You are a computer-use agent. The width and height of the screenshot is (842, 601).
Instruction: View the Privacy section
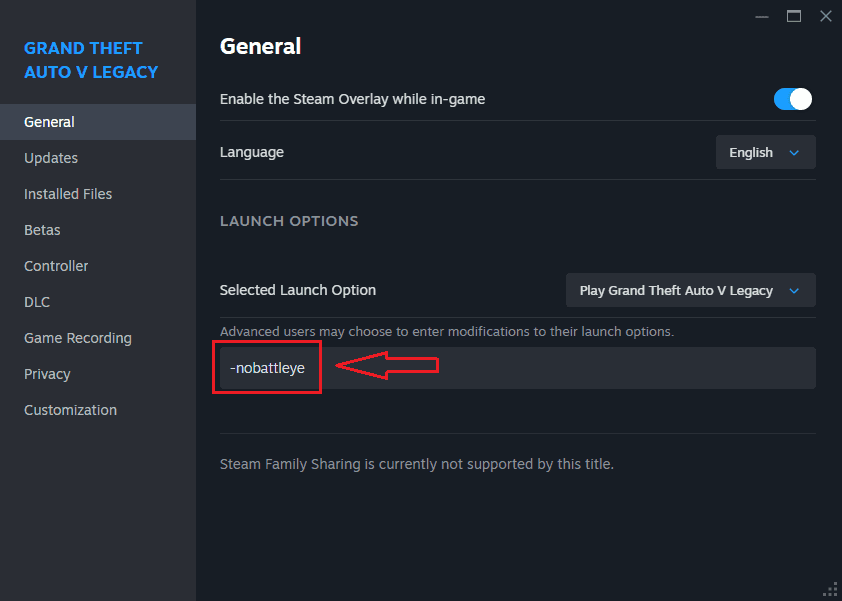click(x=47, y=374)
